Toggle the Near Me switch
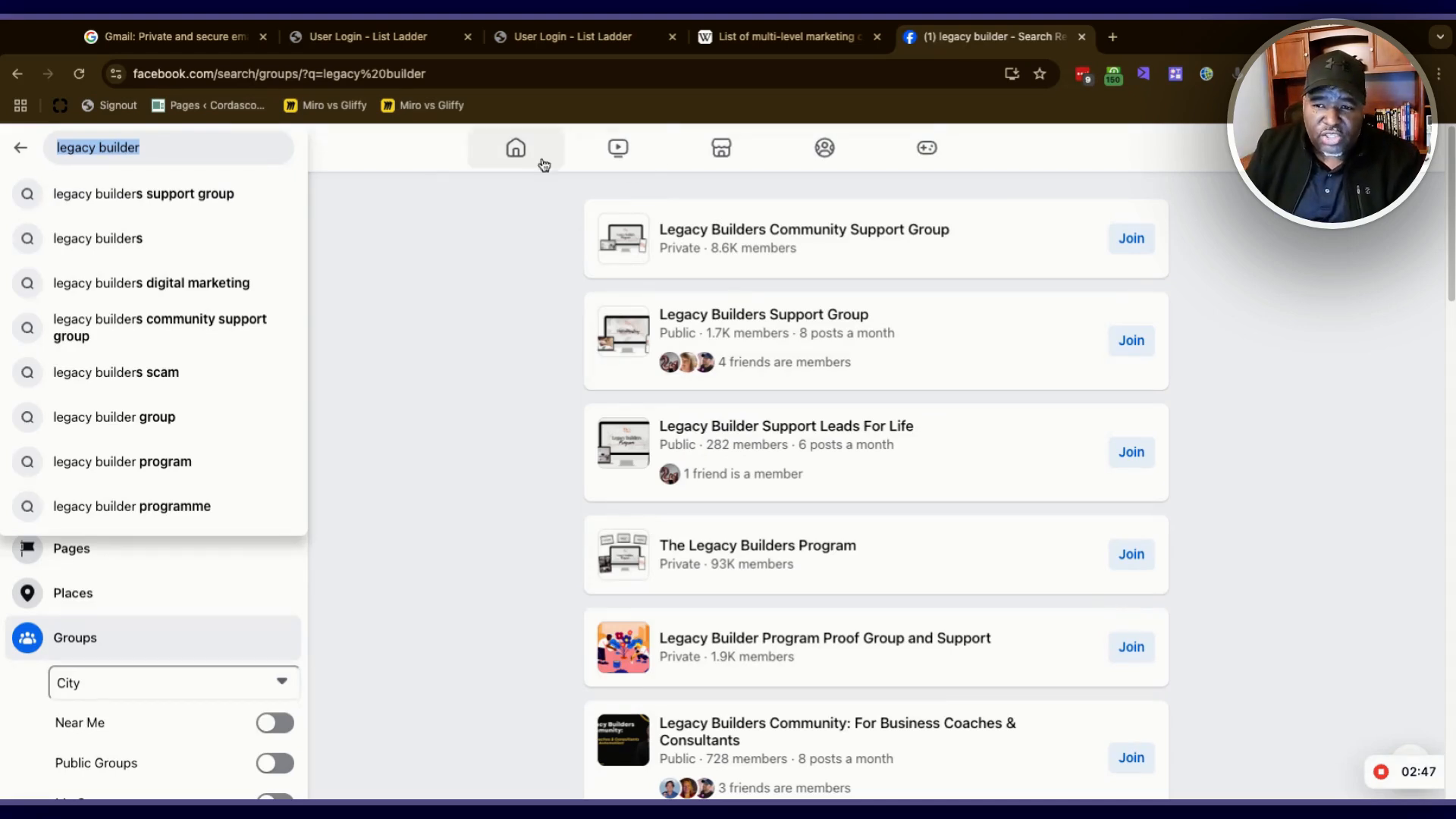Viewport: 1456px width, 819px height. pos(275,723)
